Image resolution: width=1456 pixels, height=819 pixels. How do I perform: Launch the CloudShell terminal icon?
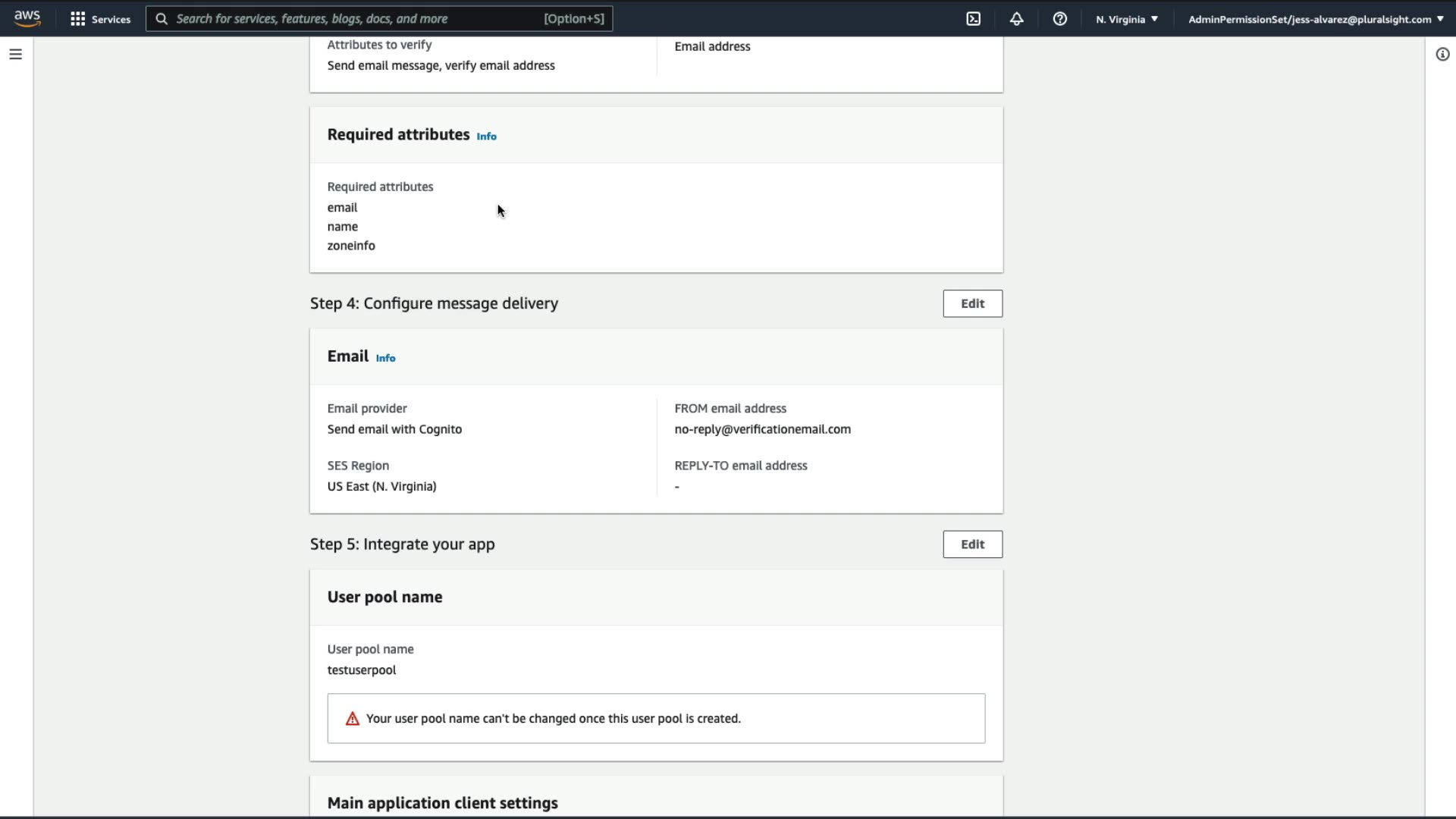click(x=974, y=19)
